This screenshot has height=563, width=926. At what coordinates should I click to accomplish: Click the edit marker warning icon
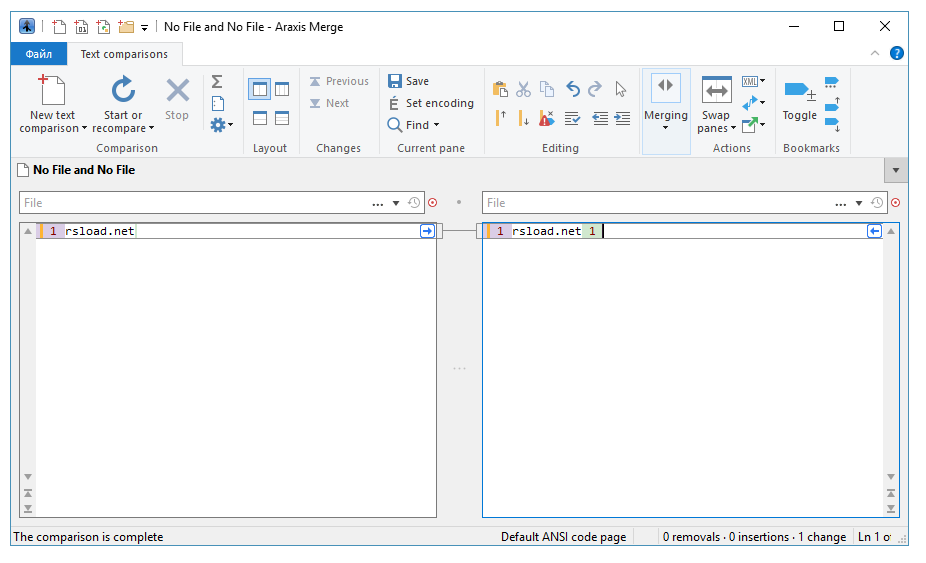point(547,118)
